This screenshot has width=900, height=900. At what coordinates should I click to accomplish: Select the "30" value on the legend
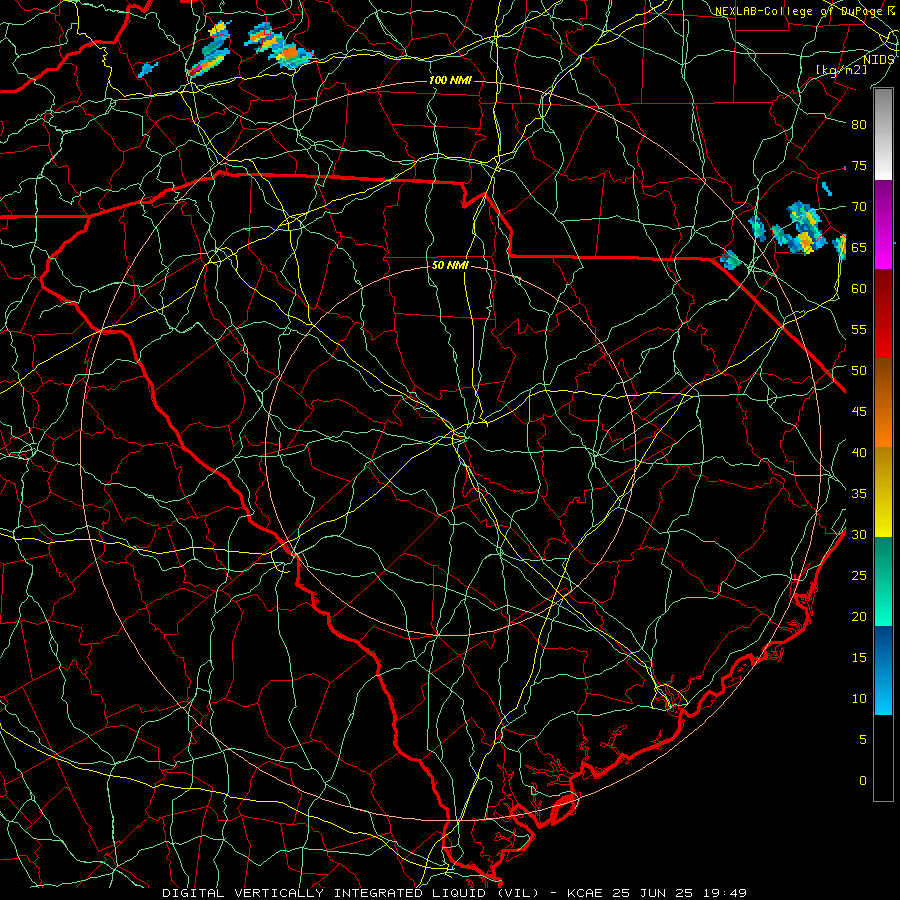tap(859, 534)
